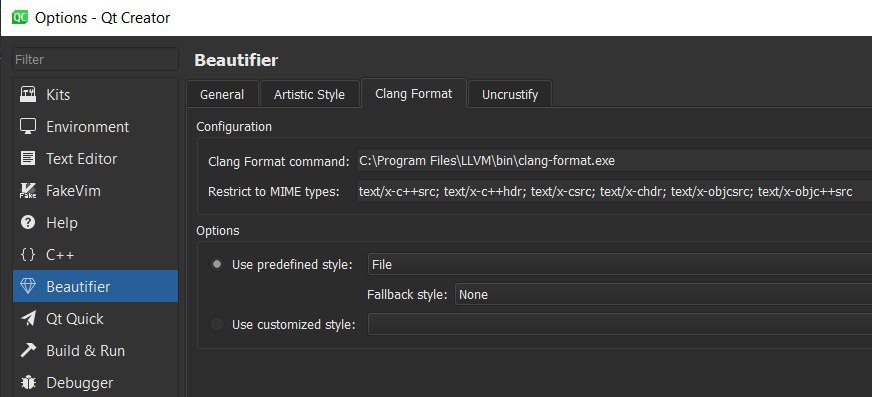Select the Text Editor page icon
The image size is (872, 397).
[x=28, y=158]
